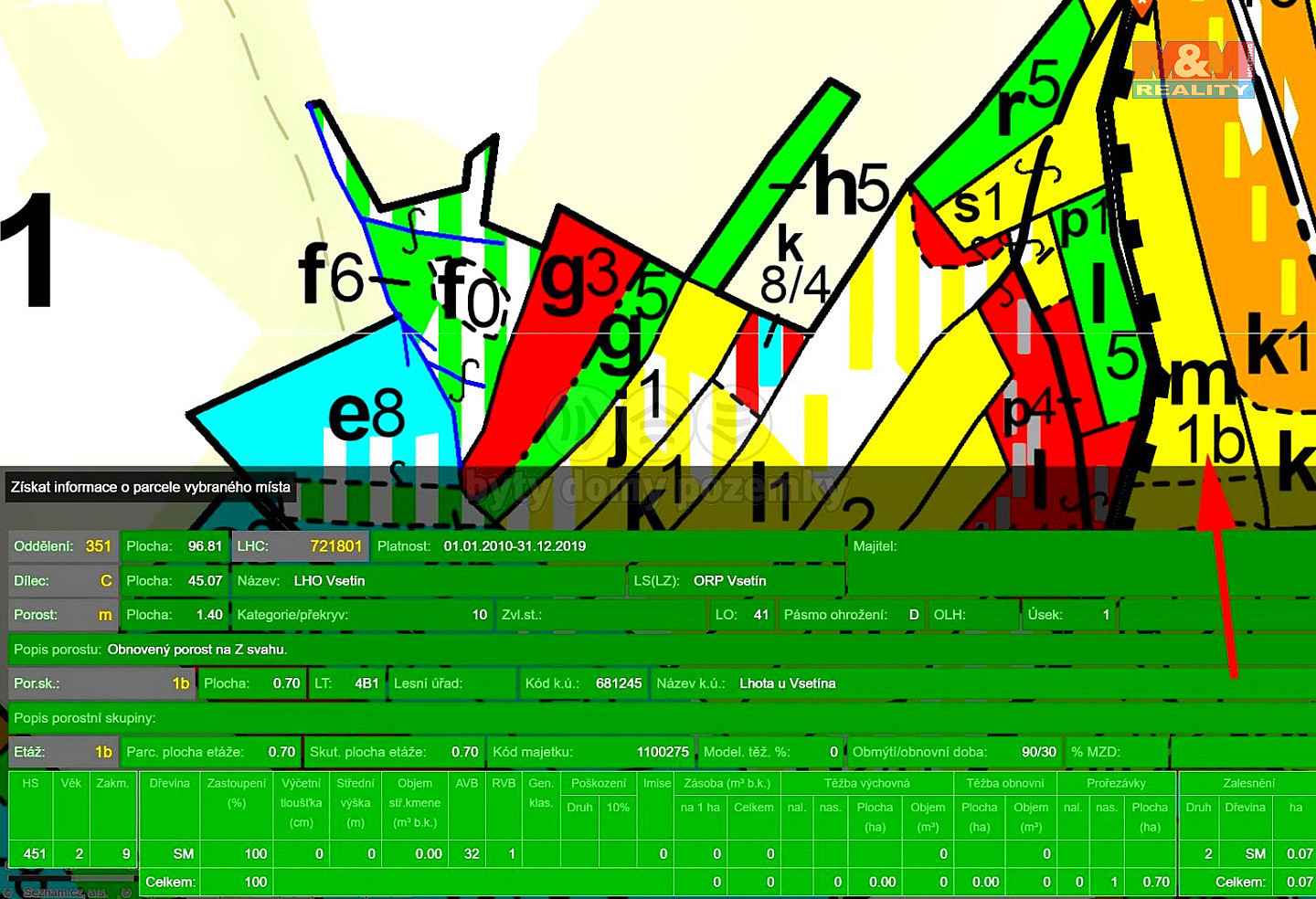Click the 'Prořezávky' column header
The width and height of the screenshot is (1316, 899).
1116,783
